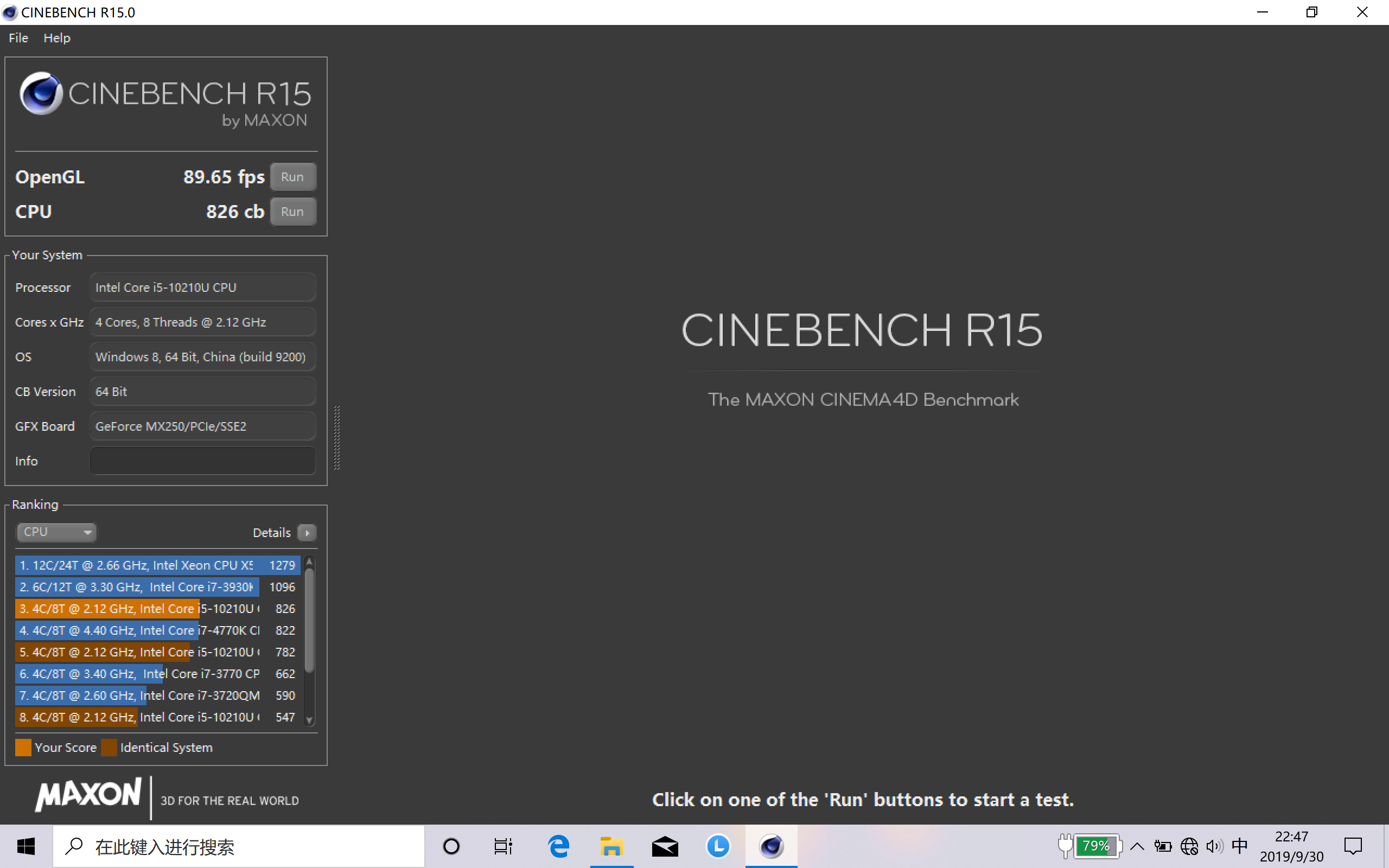Click the OS field showing Windows 8
Viewport: 1389px width, 868px height.
(x=202, y=357)
